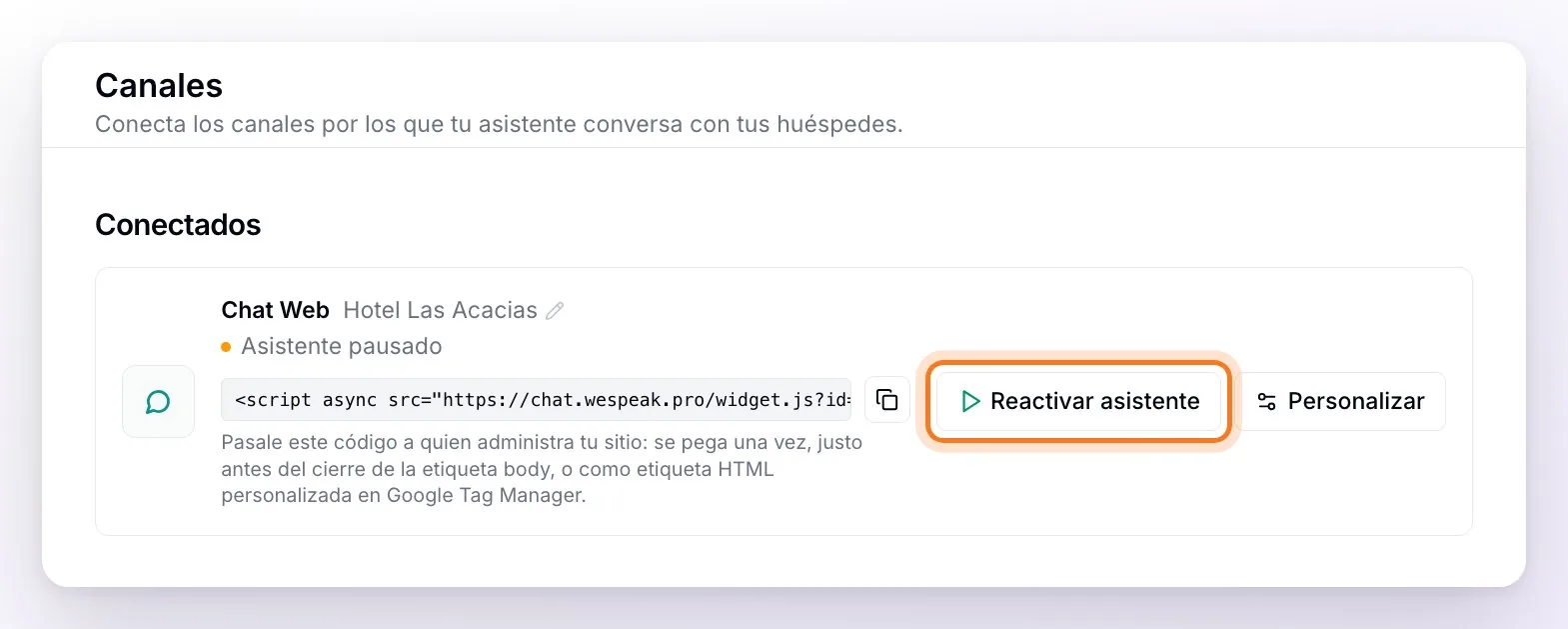This screenshot has width=1568, height=629.
Task: Click the Hotel Las Acacias label
Action: coord(440,310)
